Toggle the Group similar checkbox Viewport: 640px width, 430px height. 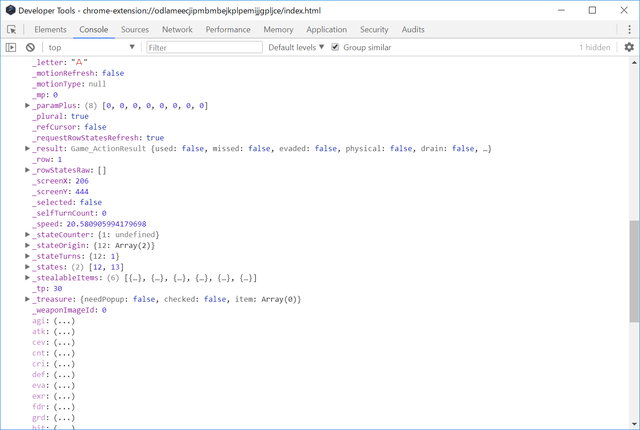point(335,47)
